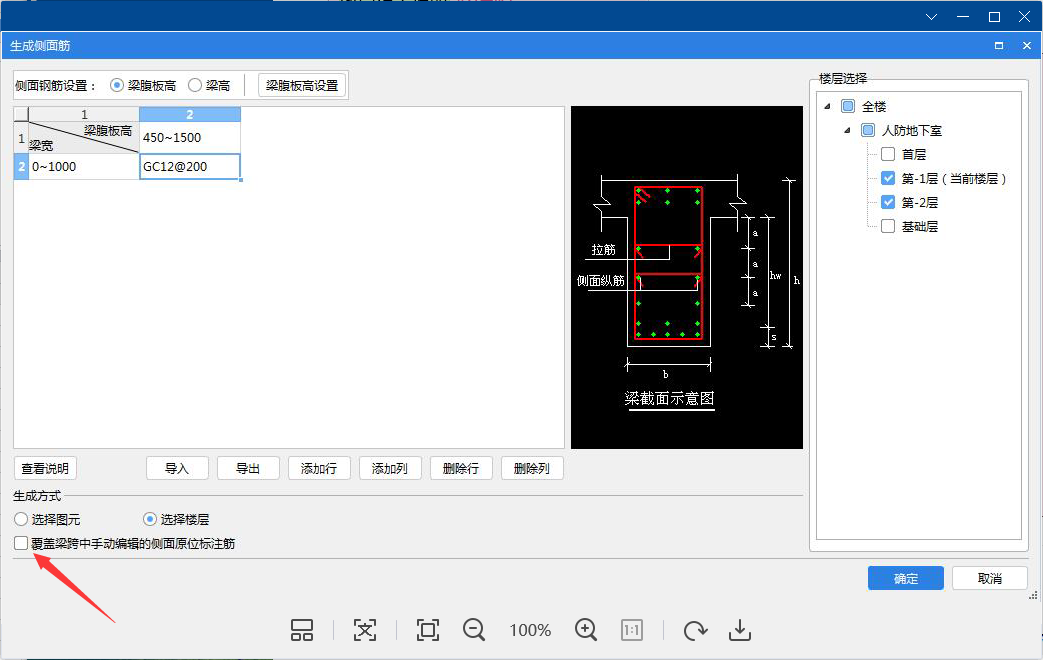
Task: Uncheck 第-1层（当前楼层） checkbox
Action: click(888, 178)
